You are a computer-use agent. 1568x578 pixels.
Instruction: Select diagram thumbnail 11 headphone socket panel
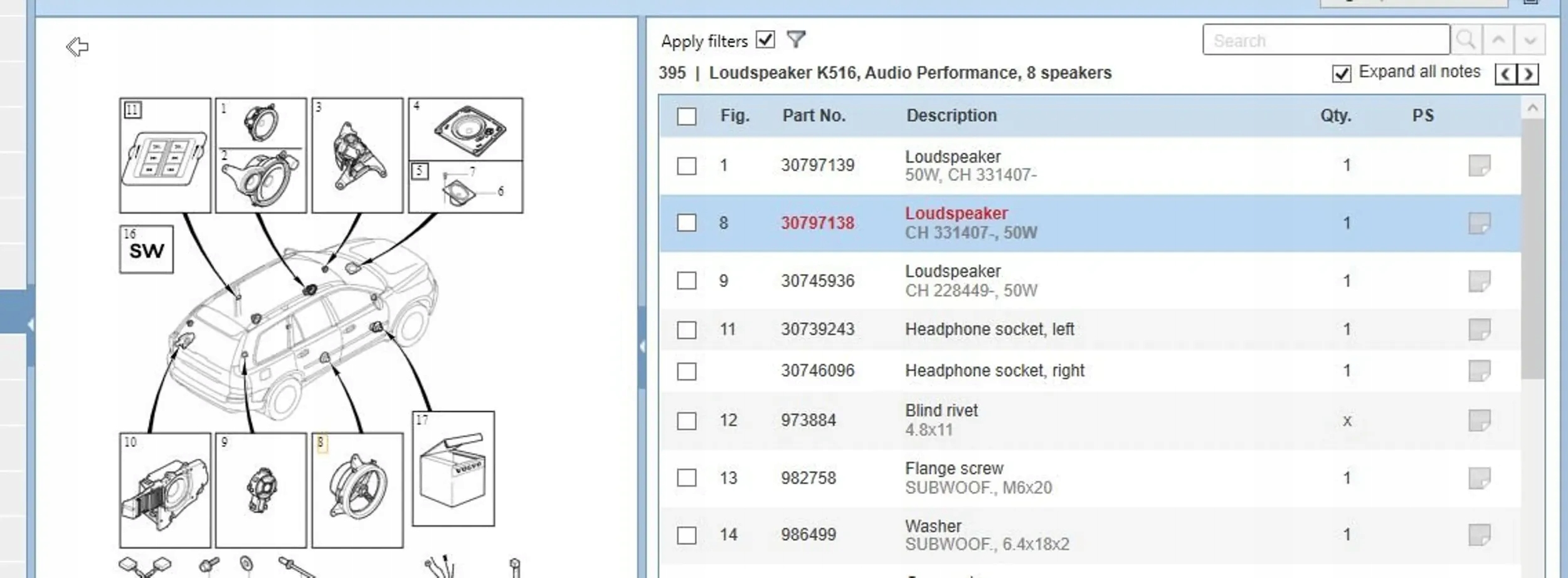(165, 155)
